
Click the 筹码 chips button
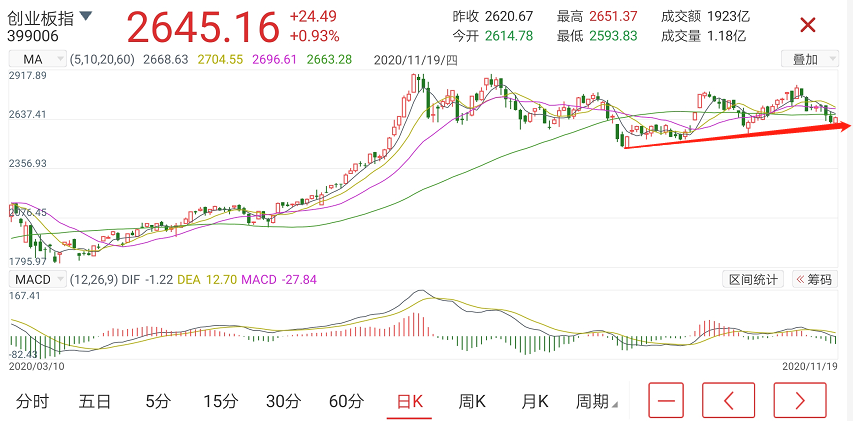[x=814, y=280]
